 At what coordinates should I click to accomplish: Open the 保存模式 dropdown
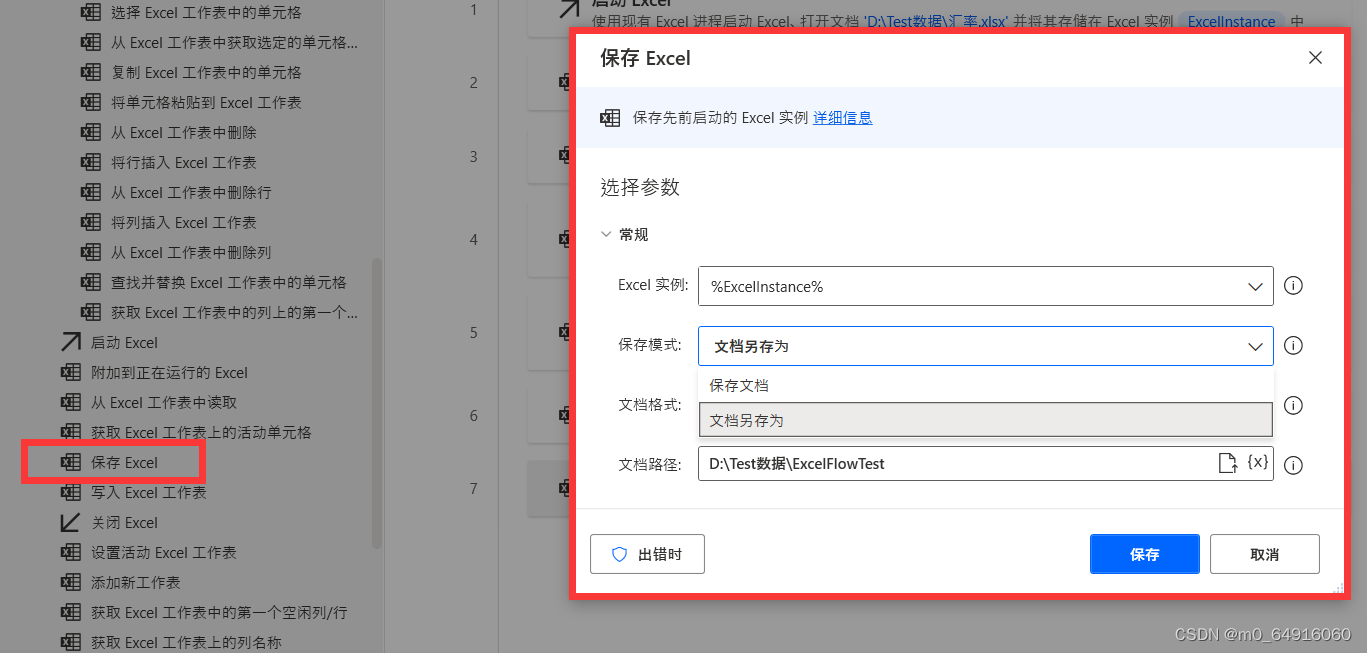tap(1255, 345)
